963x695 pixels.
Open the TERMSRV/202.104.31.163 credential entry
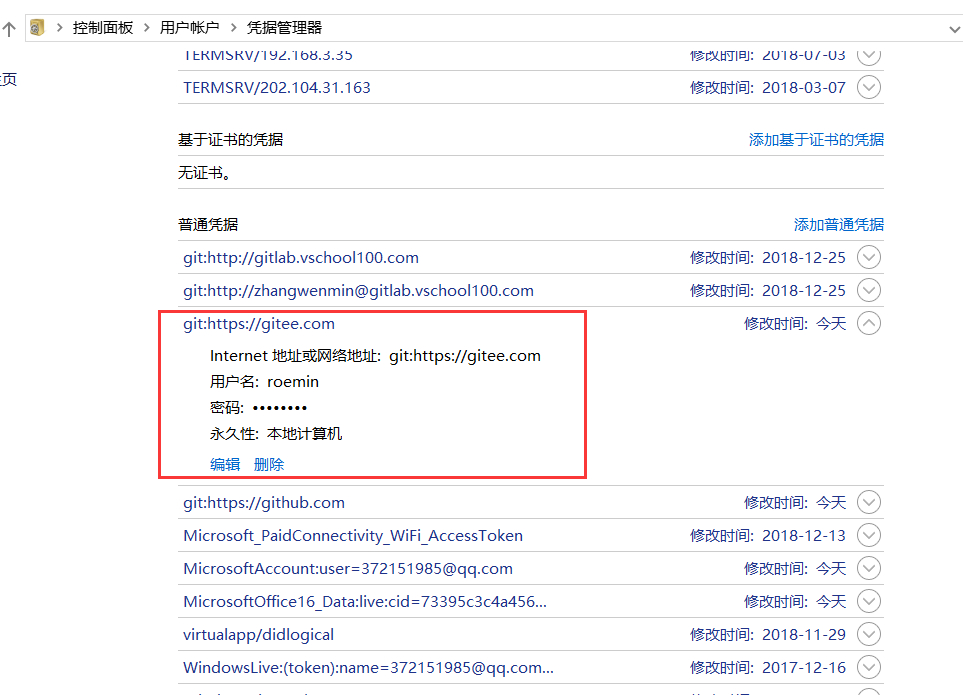(x=276, y=88)
